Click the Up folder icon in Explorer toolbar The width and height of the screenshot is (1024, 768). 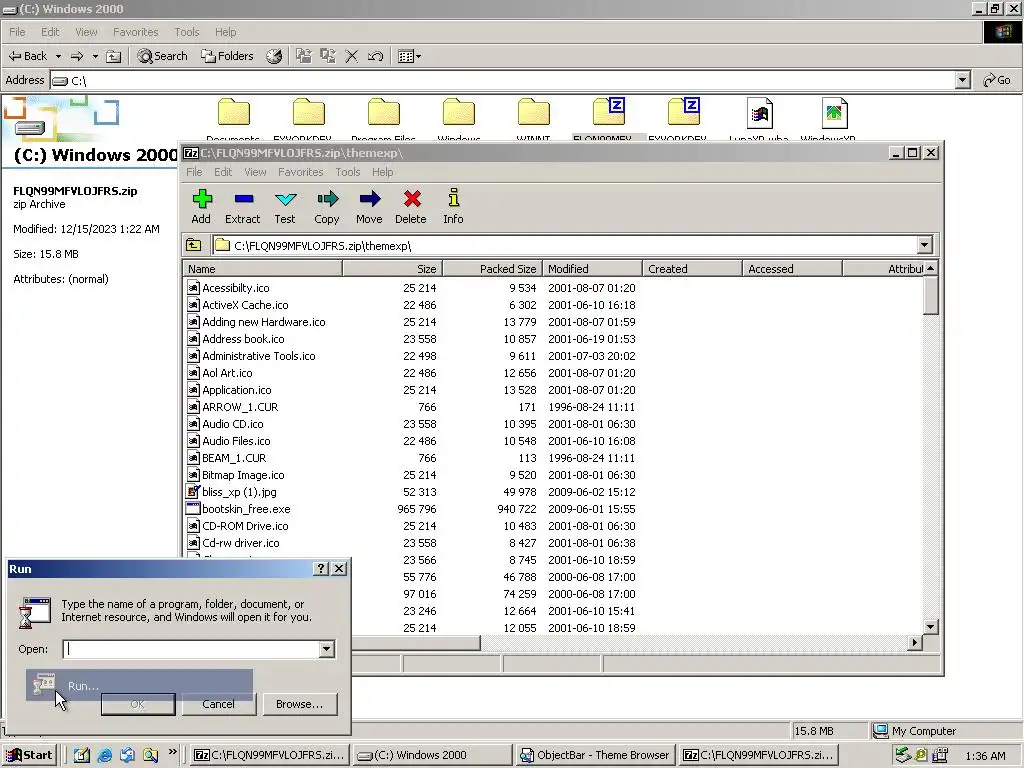(x=114, y=56)
